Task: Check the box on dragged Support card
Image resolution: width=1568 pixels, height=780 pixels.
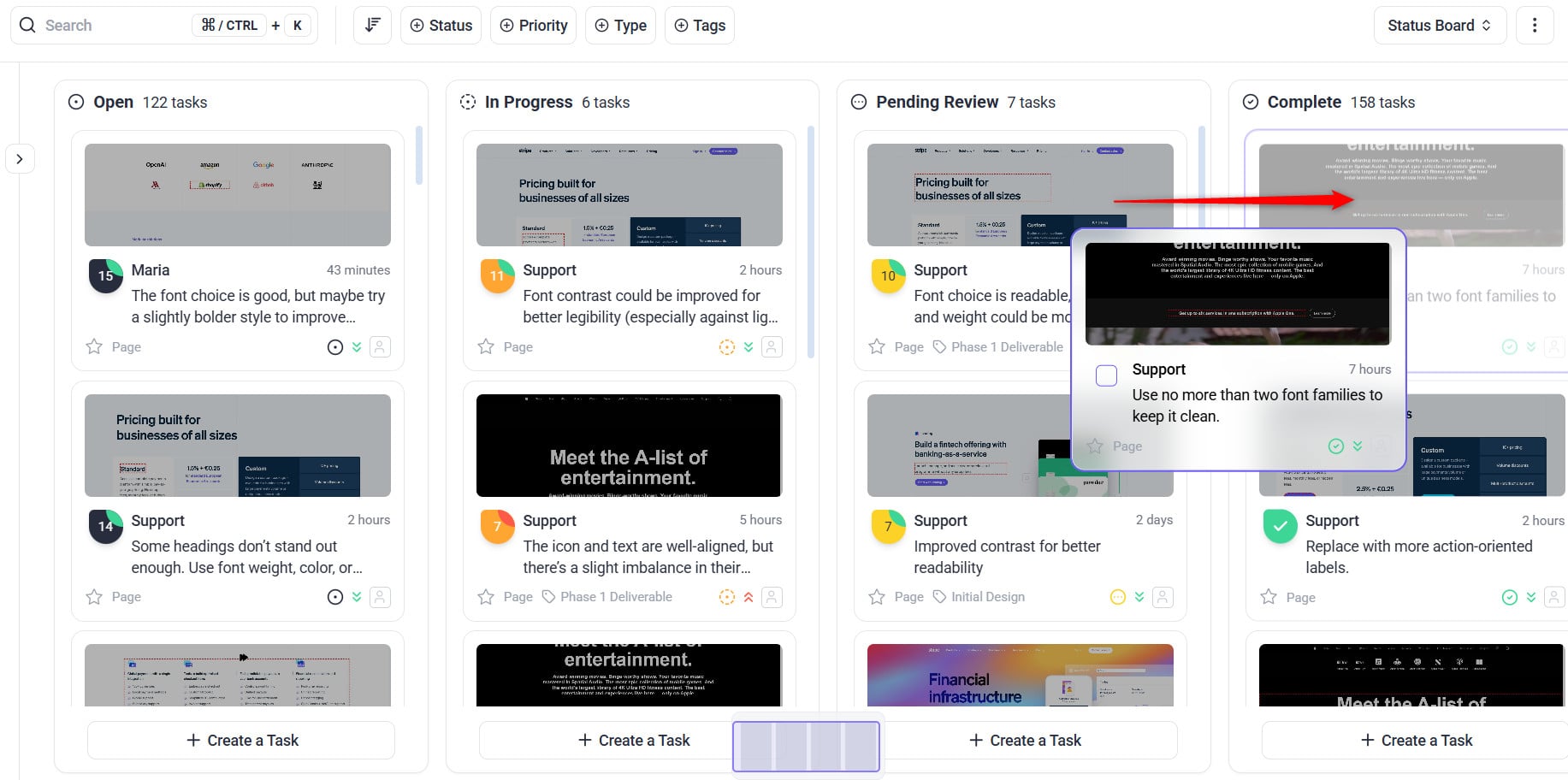Action: 1106,375
